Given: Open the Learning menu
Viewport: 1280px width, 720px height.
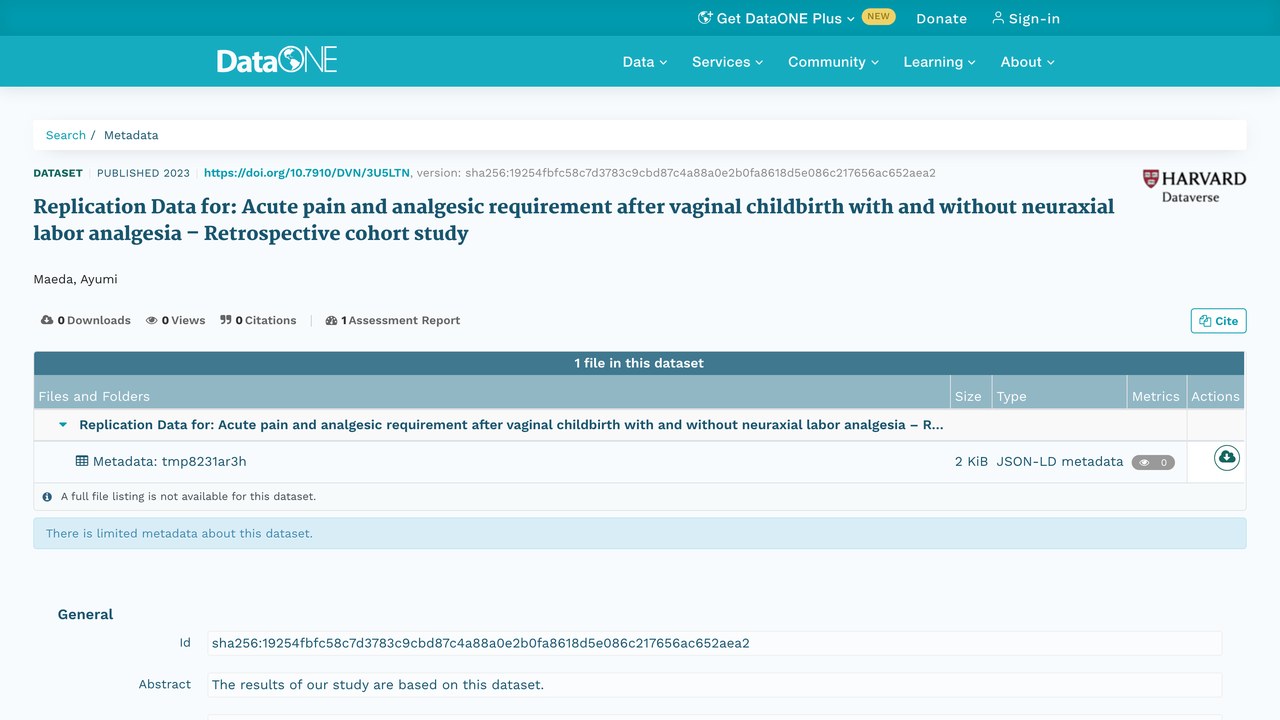Looking at the screenshot, I should click(940, 62).
